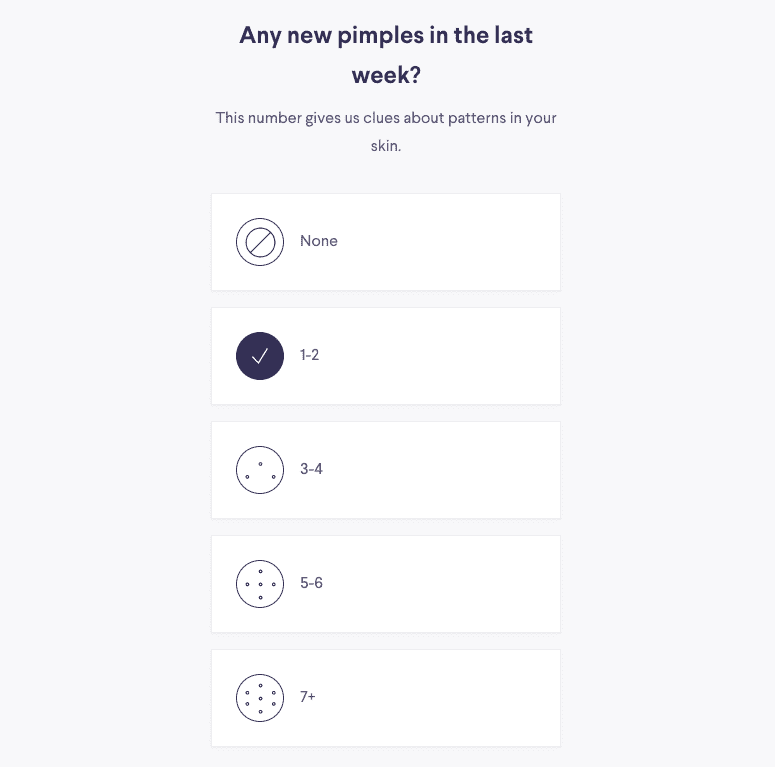Click the filled checkmark icon beside 1-2
This screenshot has height=767, width=775.
pyautogui.click(x=260, y=356)
